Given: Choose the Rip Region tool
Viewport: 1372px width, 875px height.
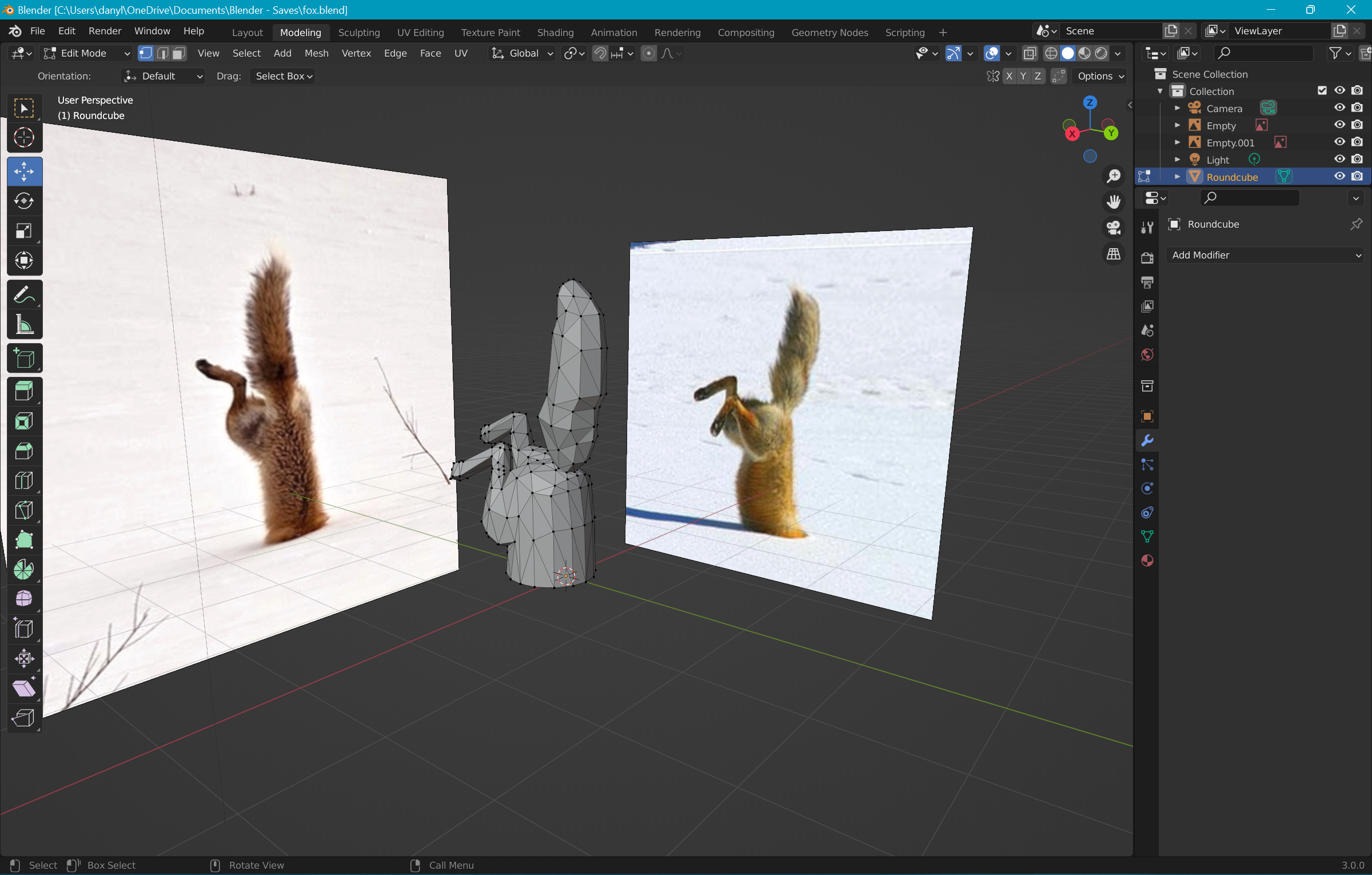Looking at the screenshot, I should pyautogui.click(x=24, y=718).
